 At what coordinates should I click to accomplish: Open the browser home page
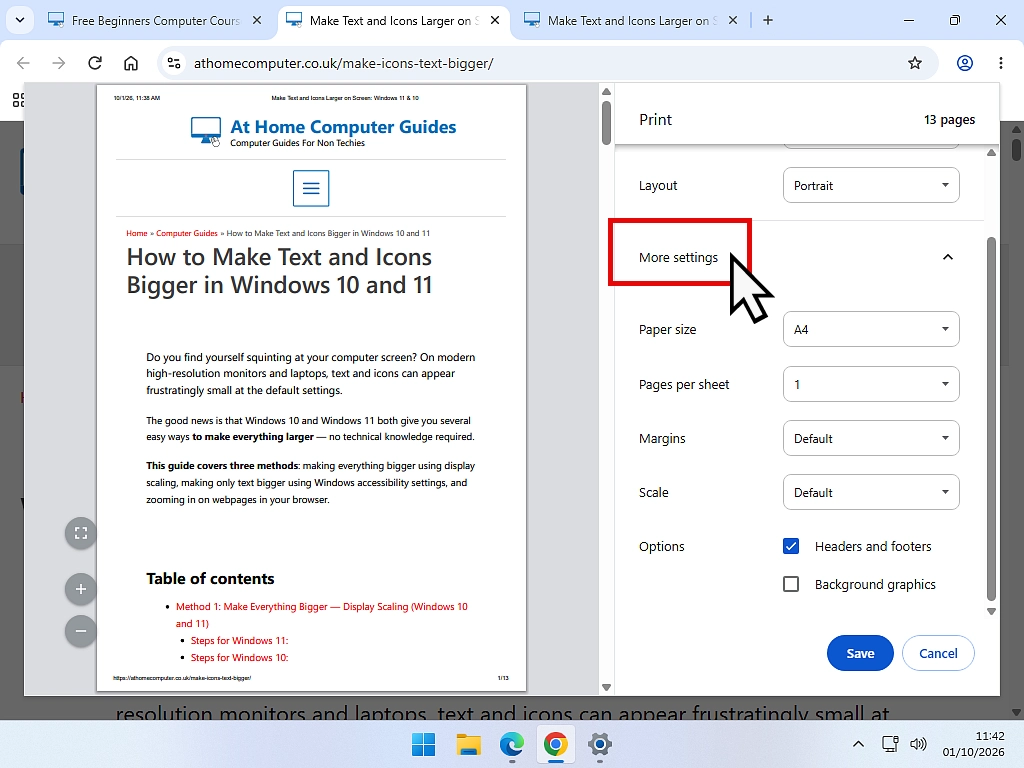point(131,63)
